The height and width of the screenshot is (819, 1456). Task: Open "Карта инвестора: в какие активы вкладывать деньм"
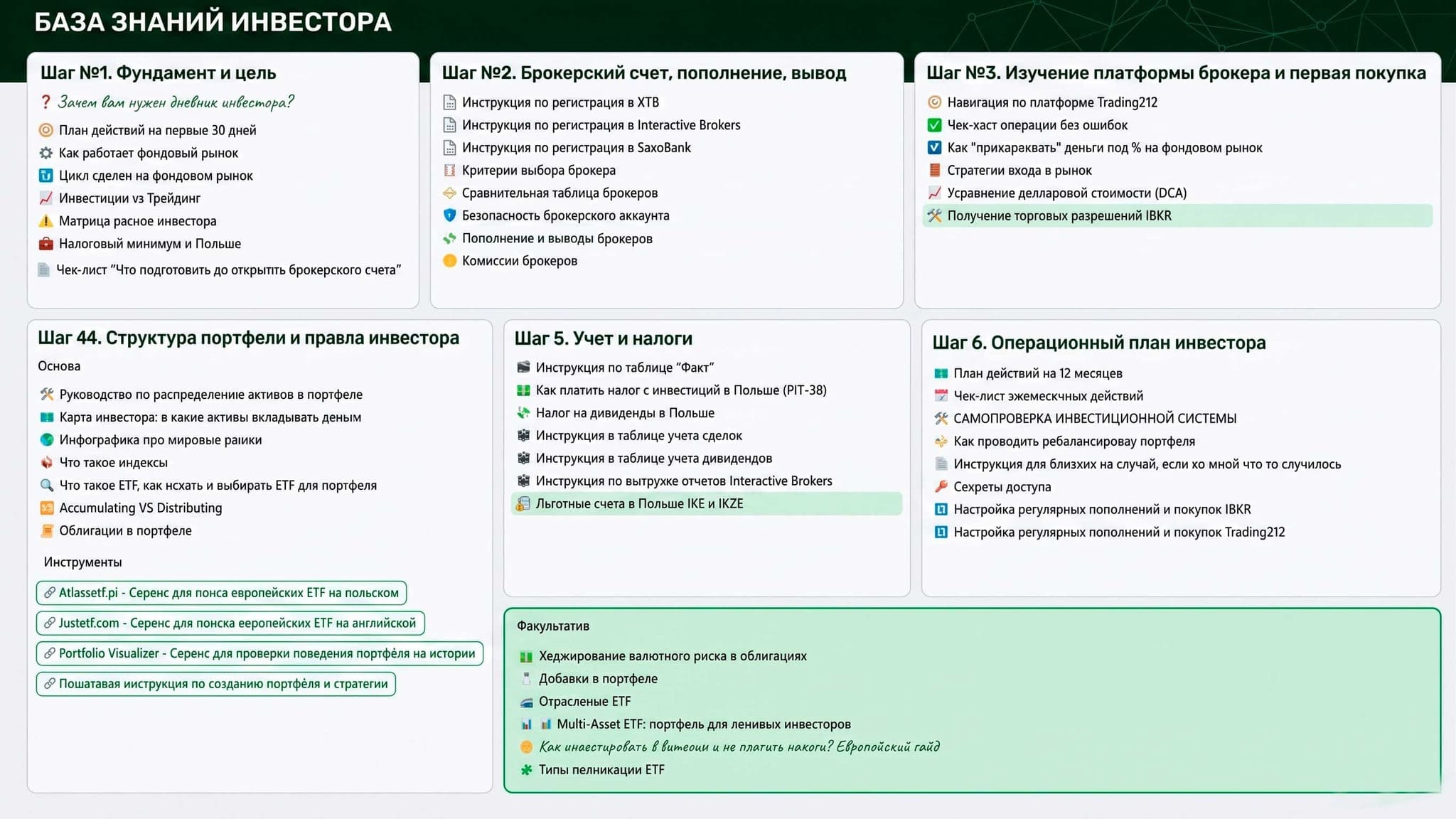pos(210,417)
